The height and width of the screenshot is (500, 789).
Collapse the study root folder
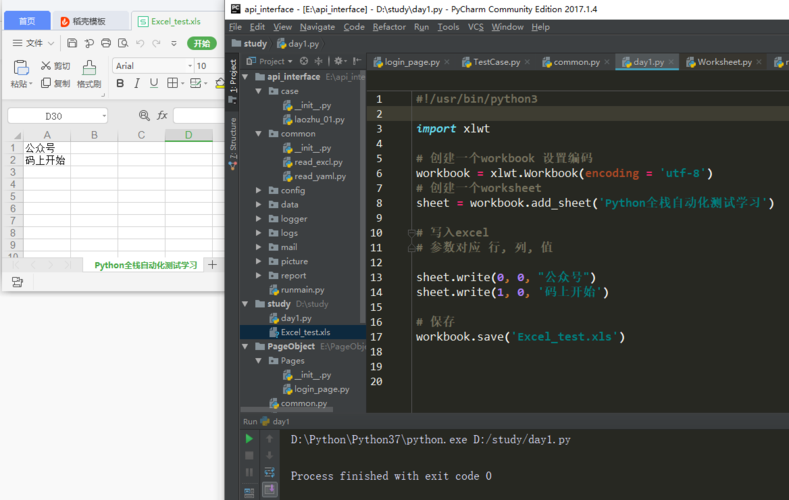[x=246, y=304]
